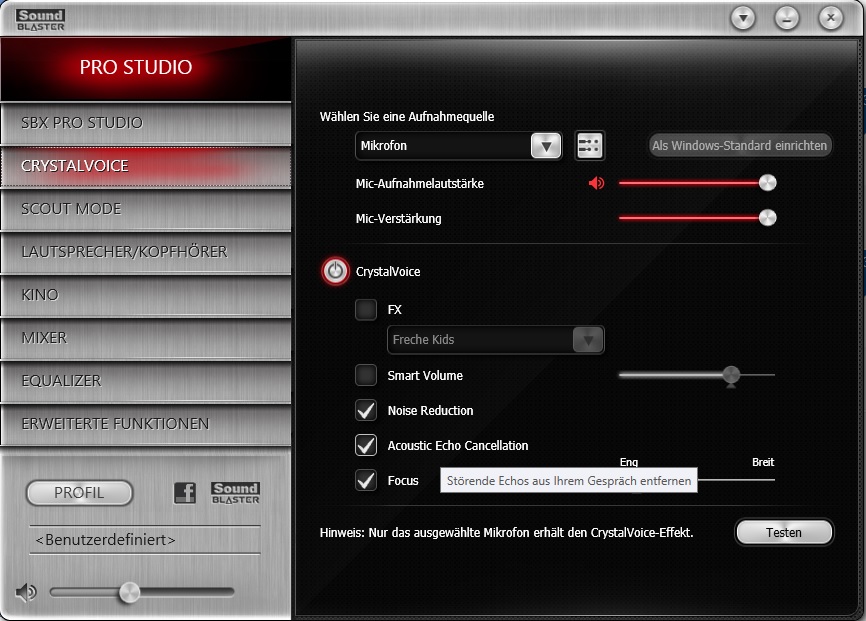Minimize the Sound Blaster window
The width and height of the screenshot is (866, 621).
786,18
